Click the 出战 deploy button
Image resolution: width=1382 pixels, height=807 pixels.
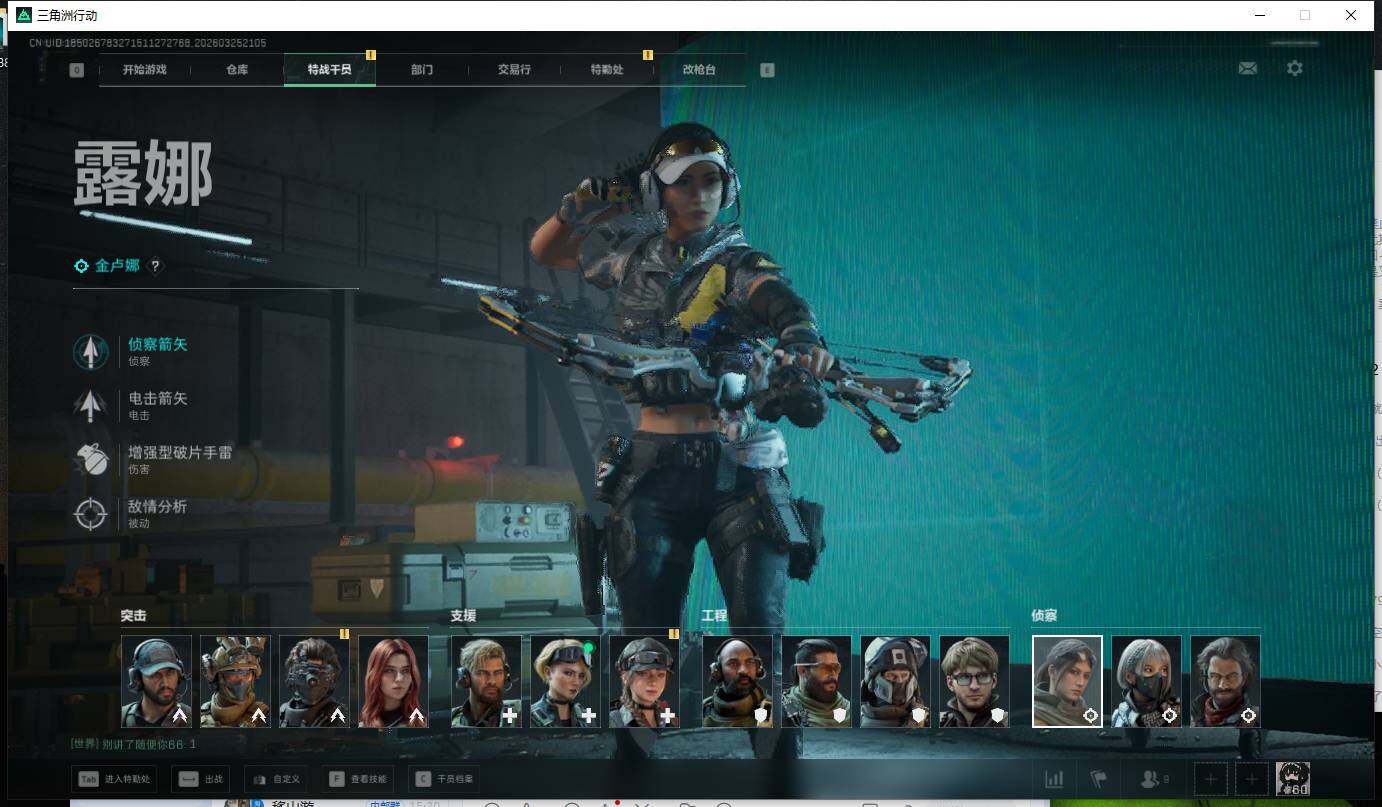tap(201, 779)
